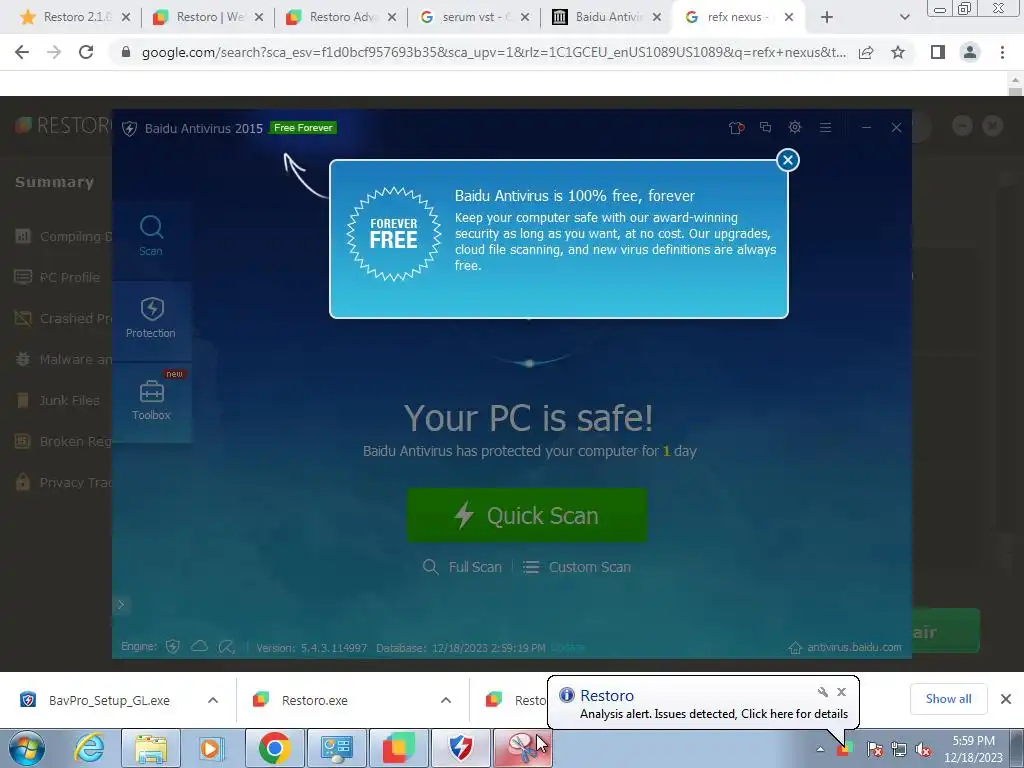Click the cloud engine icon

199,647
